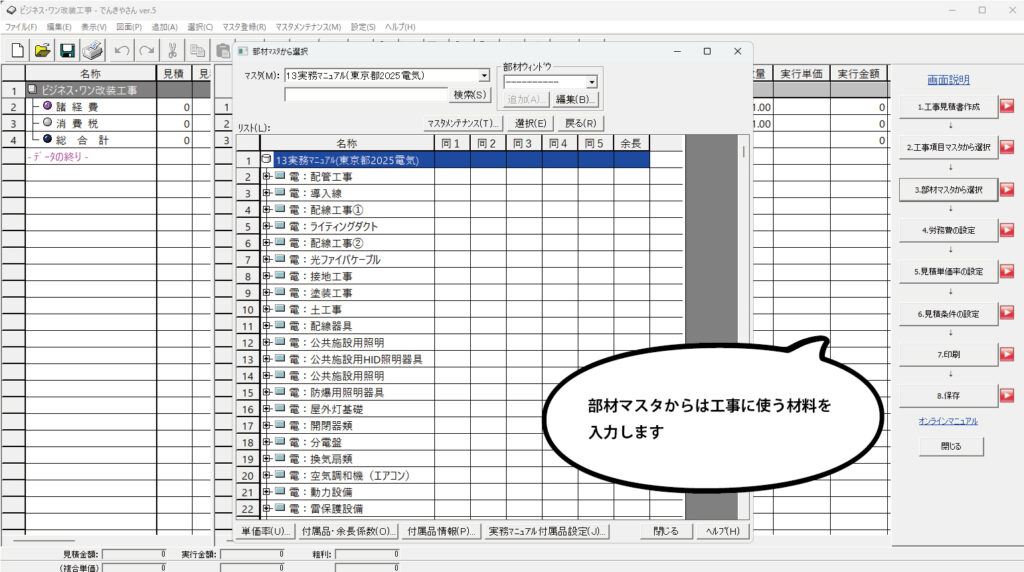Open the 画面説明 link
This screenshot has height=572, width=1024.
pos(948,80)
